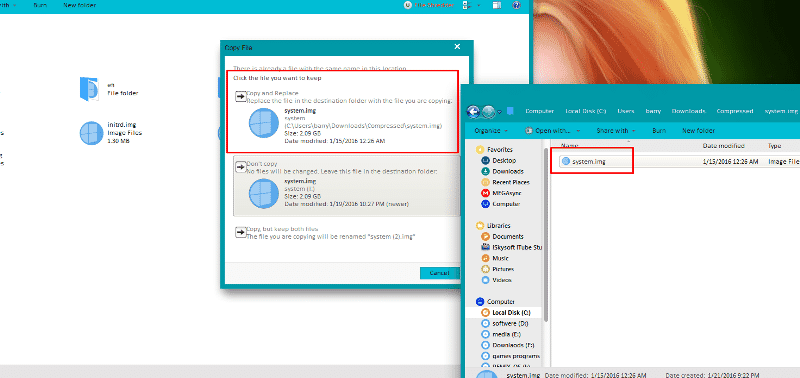
Task: Click New folder in the left window toolbar
Action: [x=79, y=5]
